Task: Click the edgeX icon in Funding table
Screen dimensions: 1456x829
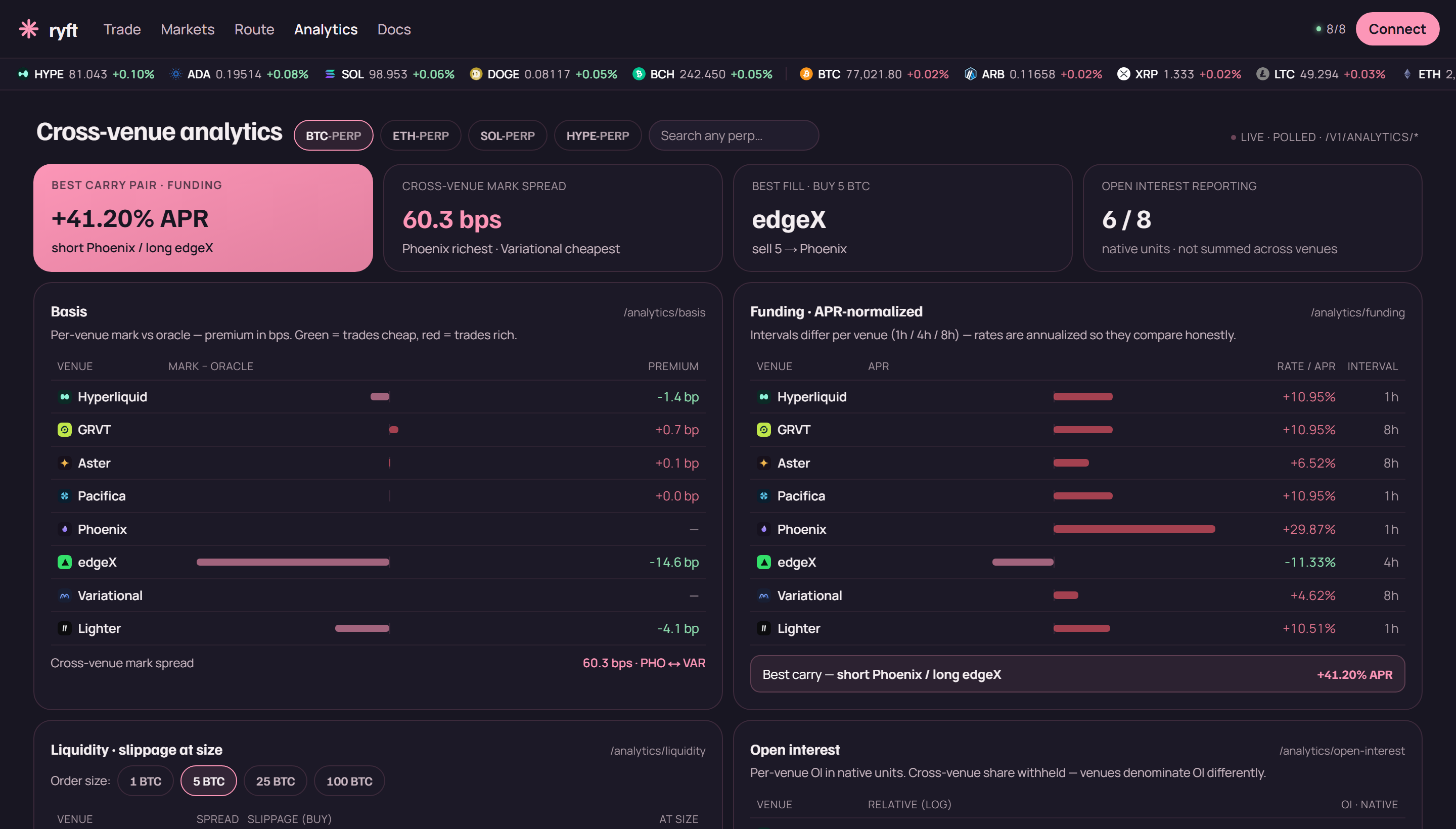Action: tap(764, 562)
